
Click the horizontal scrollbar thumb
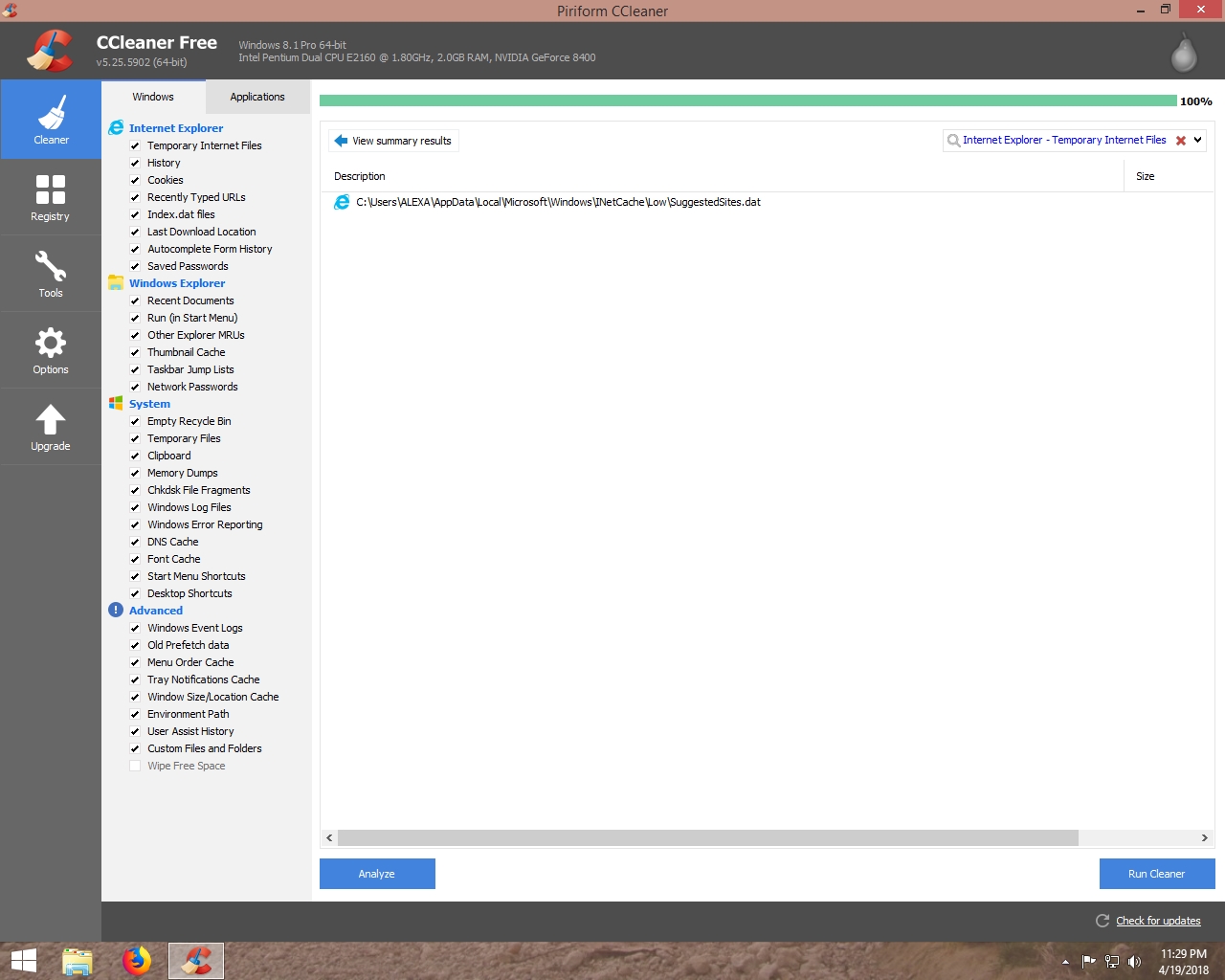tap(708, 837)
